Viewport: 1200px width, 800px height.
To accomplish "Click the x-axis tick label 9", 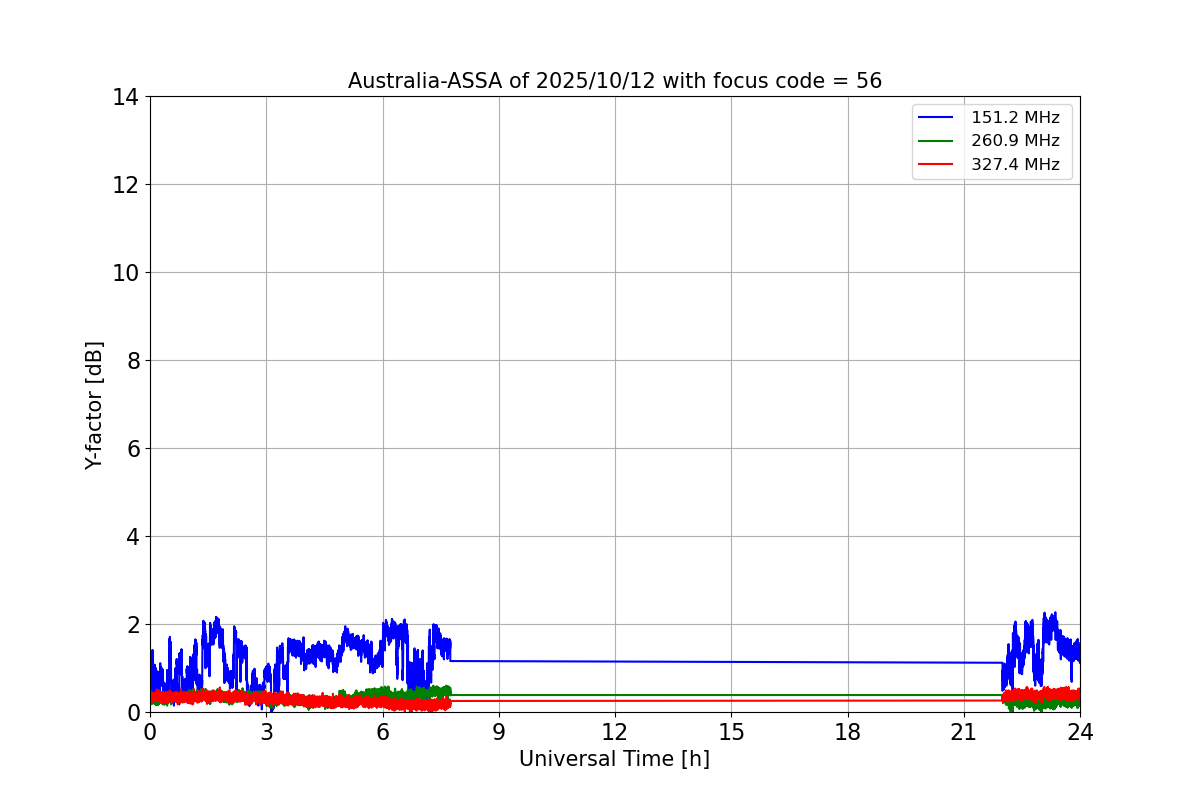I will pos(499,732).
